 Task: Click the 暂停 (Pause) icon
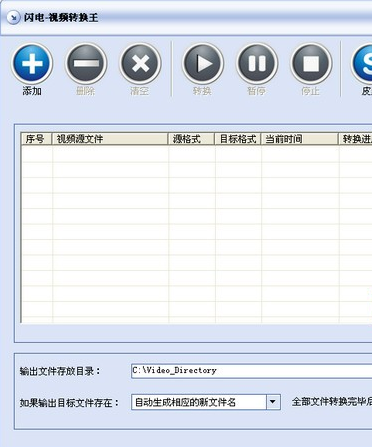tap(257, 63)
